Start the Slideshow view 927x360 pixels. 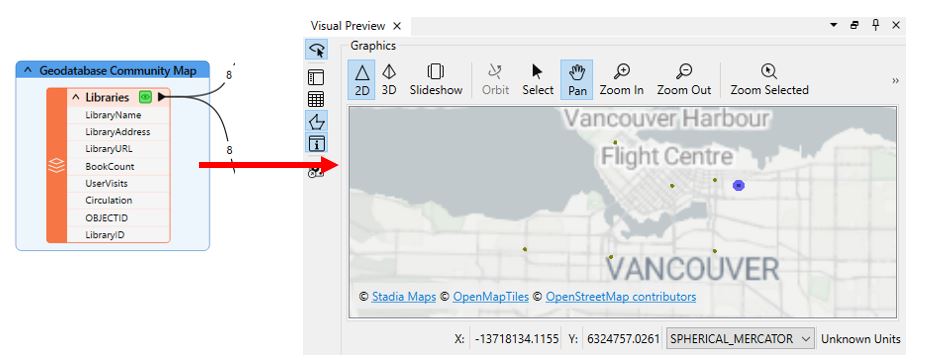point(436,79)
